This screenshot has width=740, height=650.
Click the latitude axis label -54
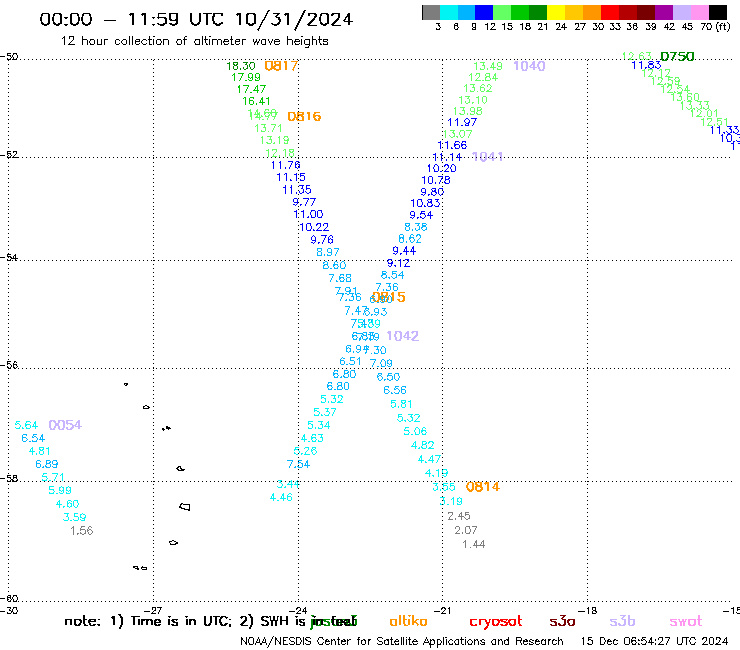[x=9, y=258]
